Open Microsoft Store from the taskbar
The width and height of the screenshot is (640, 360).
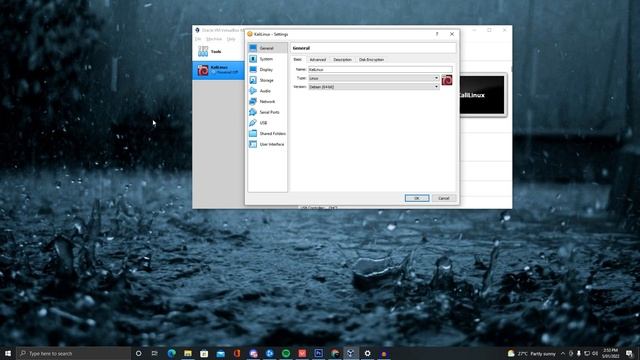(x=204, y=353)
